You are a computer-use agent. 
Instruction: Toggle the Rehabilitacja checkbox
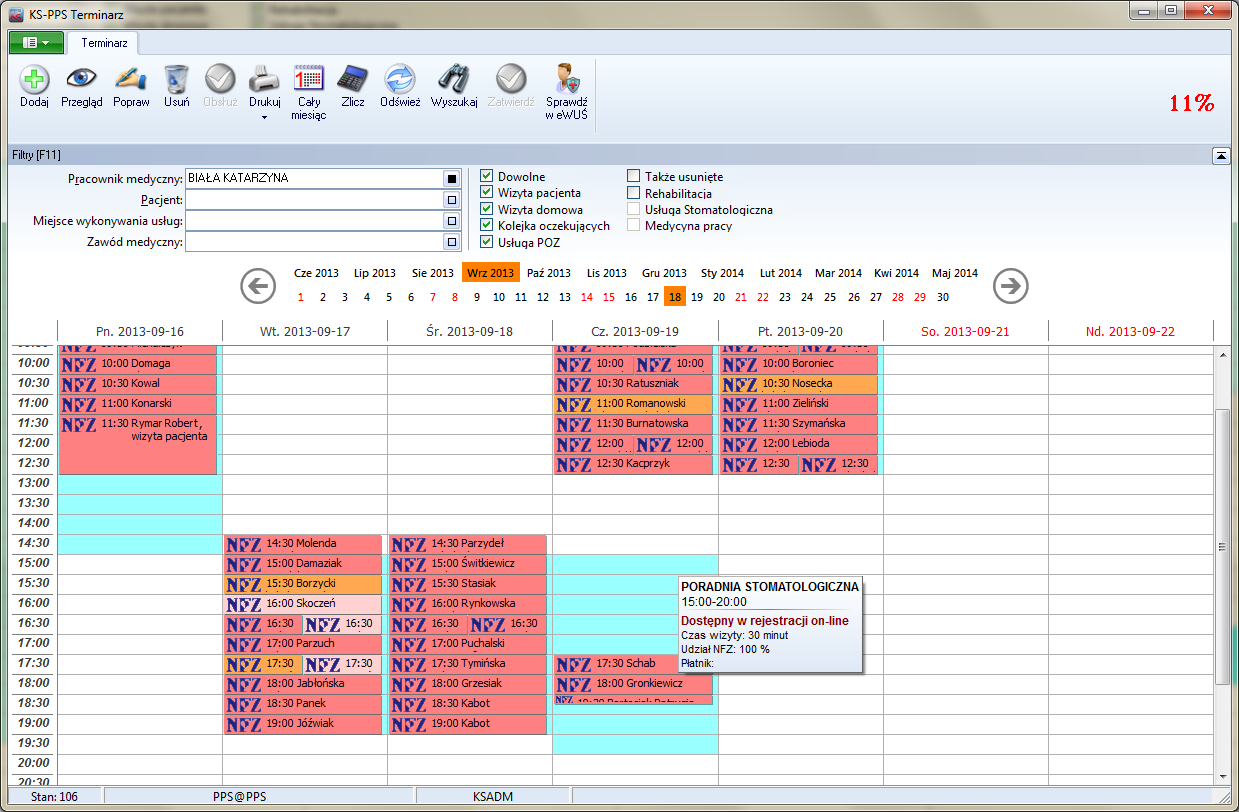coord(634,193)
